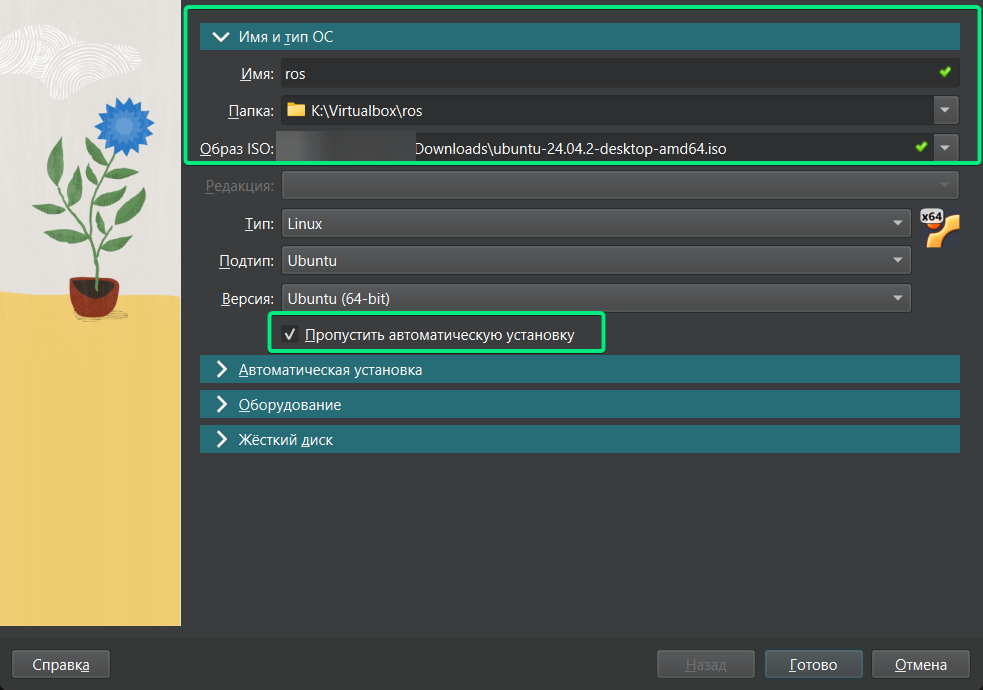The image size is (983, 690).
Task: Click the Подтип label
Action: (x=246, y=261)
